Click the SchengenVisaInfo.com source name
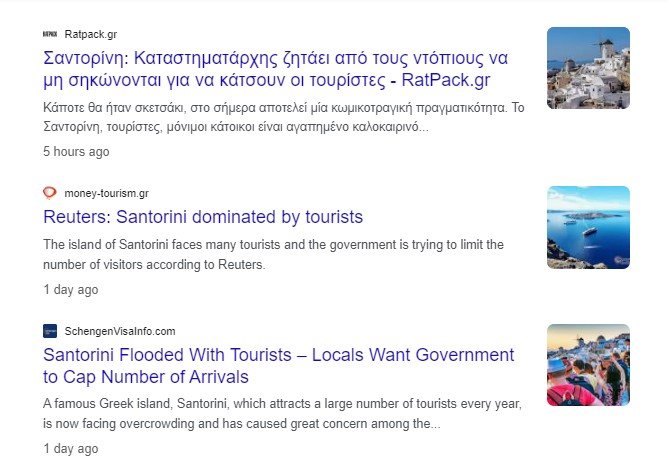The width and height of the screenshot is (668, 468). click(x=120, y=331)
